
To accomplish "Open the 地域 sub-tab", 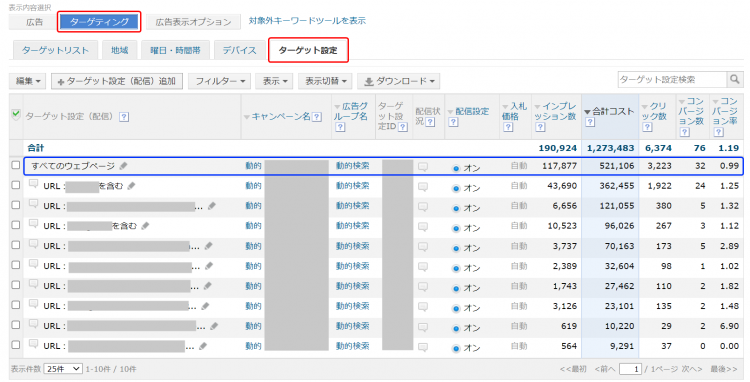I will tap(120, 50).
